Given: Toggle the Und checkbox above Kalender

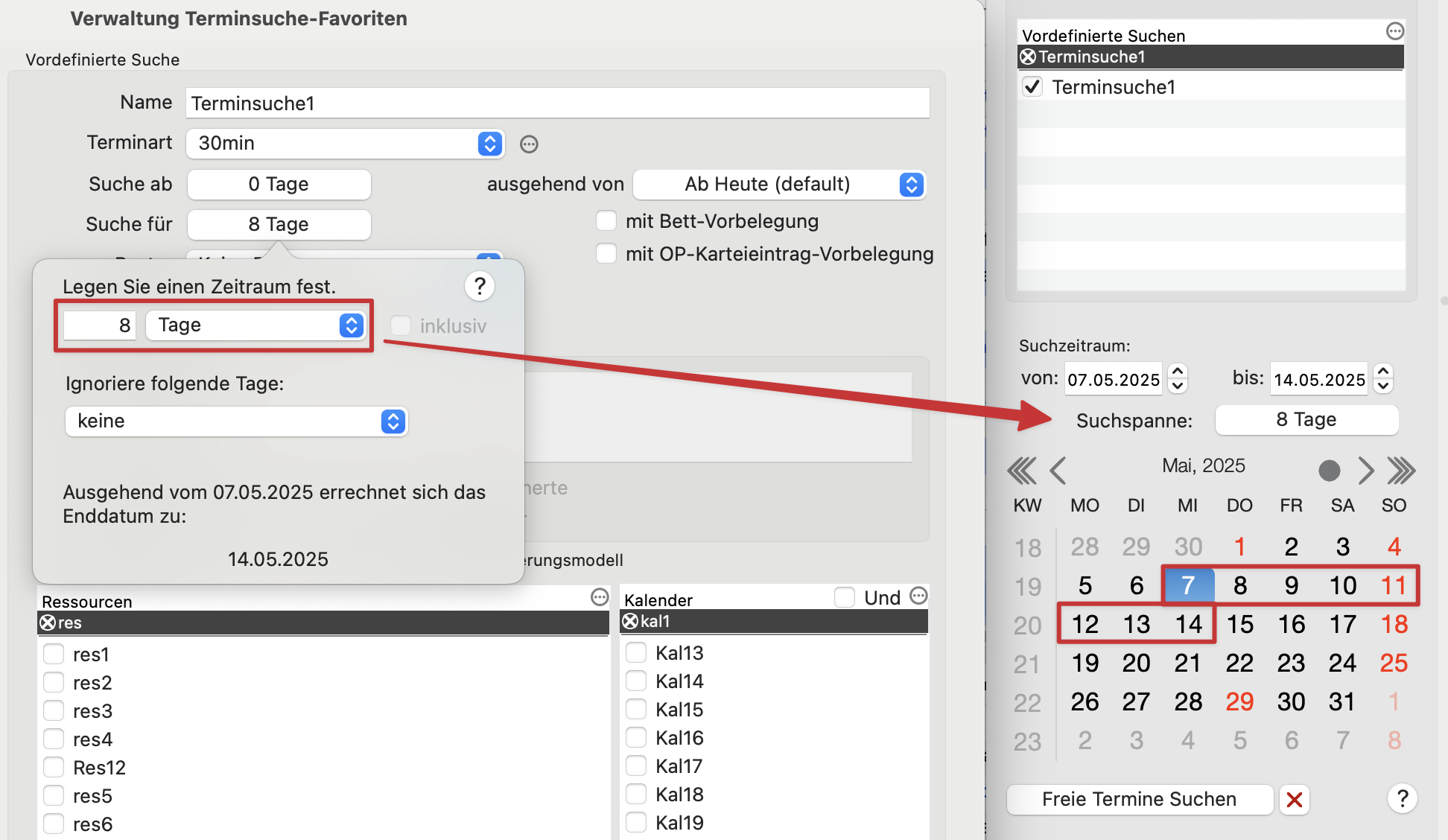Looking at the screenshot, I should (x=845, y=597).
